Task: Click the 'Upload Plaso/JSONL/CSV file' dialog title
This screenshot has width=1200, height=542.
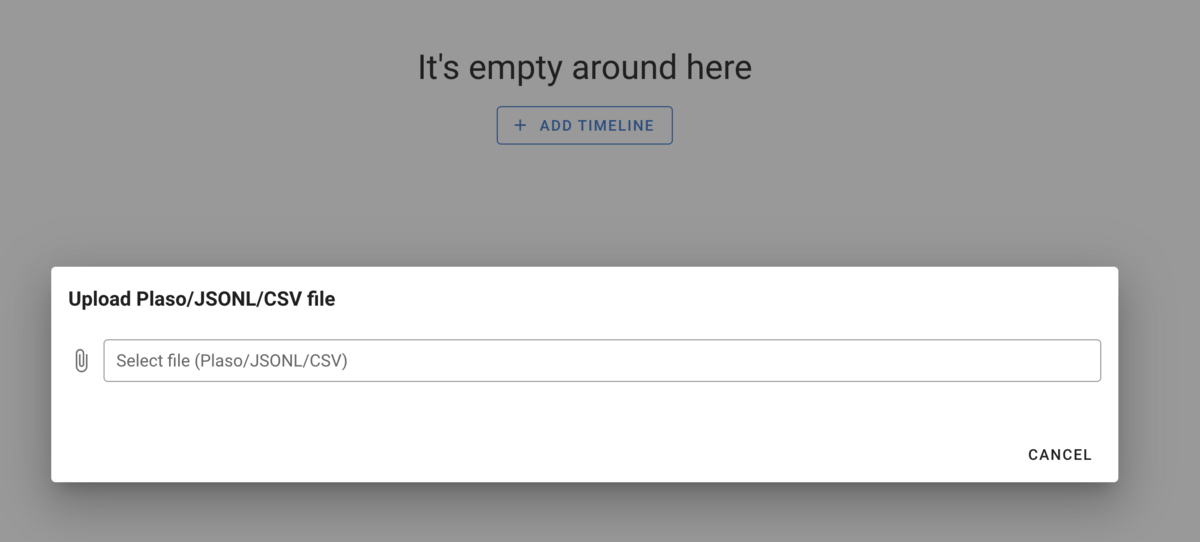Action: [202, 299]
